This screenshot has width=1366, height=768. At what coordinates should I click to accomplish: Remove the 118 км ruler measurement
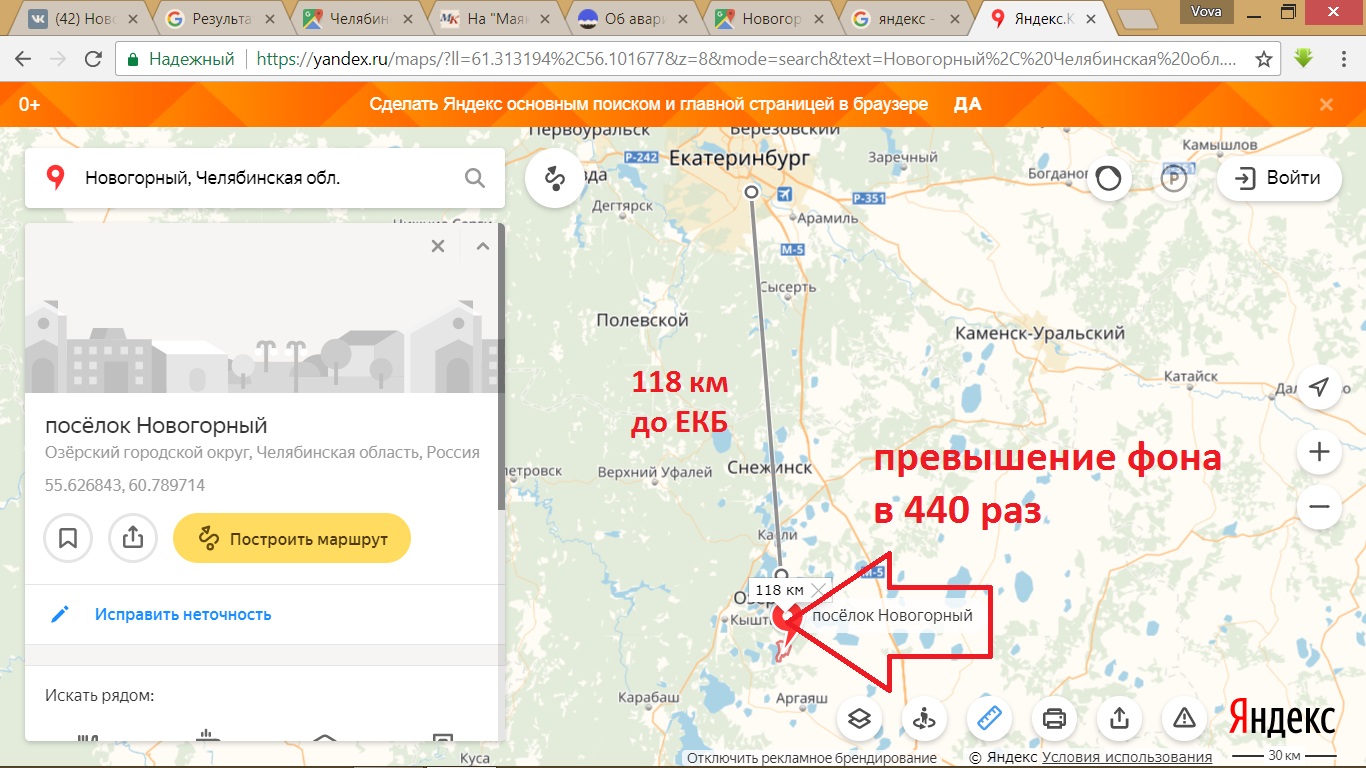pyautogui.click(x=819, y=590)
